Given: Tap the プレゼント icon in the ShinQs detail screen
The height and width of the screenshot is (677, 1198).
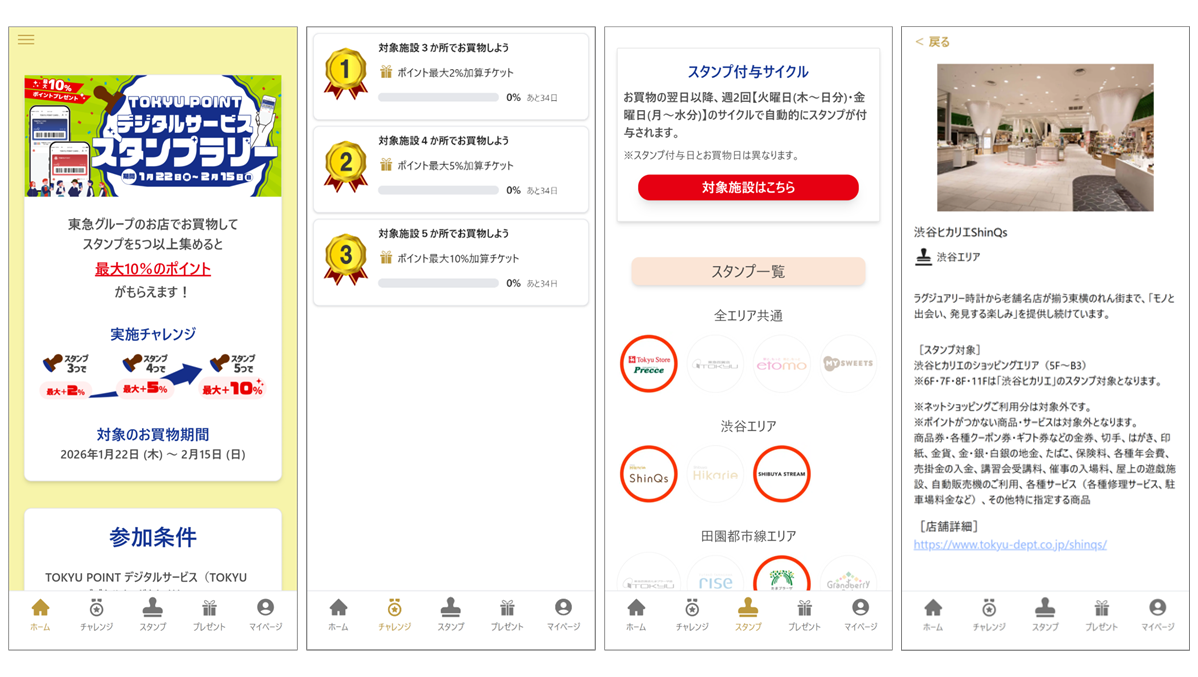Looking at the screenshot, I should pyautogui.click(x=1102, y=607).
